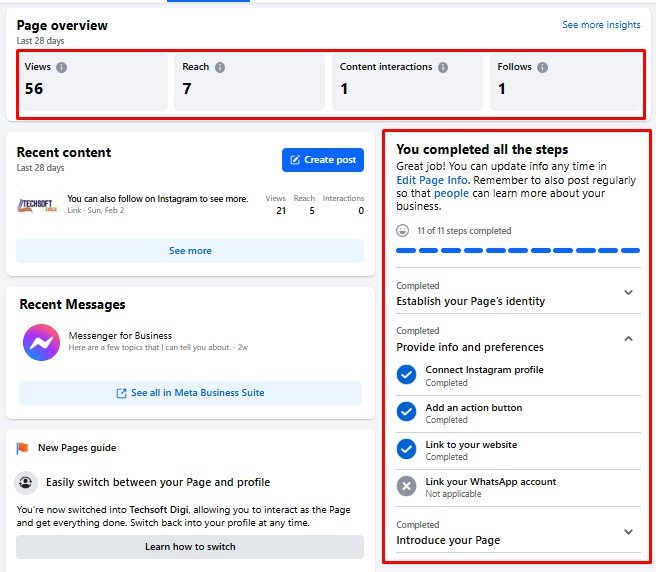Screen dimensions: 656x572
Task: Click the info icon beside Reach
Action: pyautogui.click(x=220, y=68)
